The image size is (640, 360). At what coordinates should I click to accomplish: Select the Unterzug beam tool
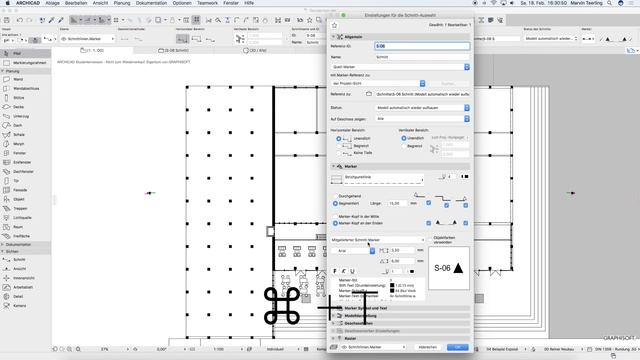pos(25,116)
